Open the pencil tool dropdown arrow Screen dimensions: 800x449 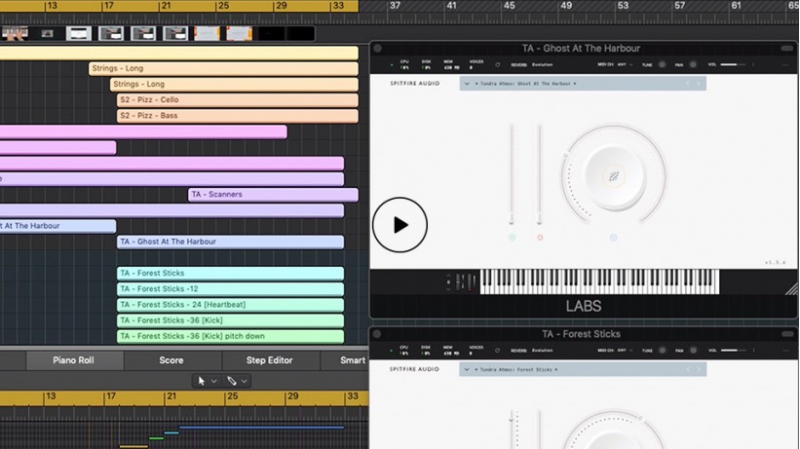click(244, 381)
